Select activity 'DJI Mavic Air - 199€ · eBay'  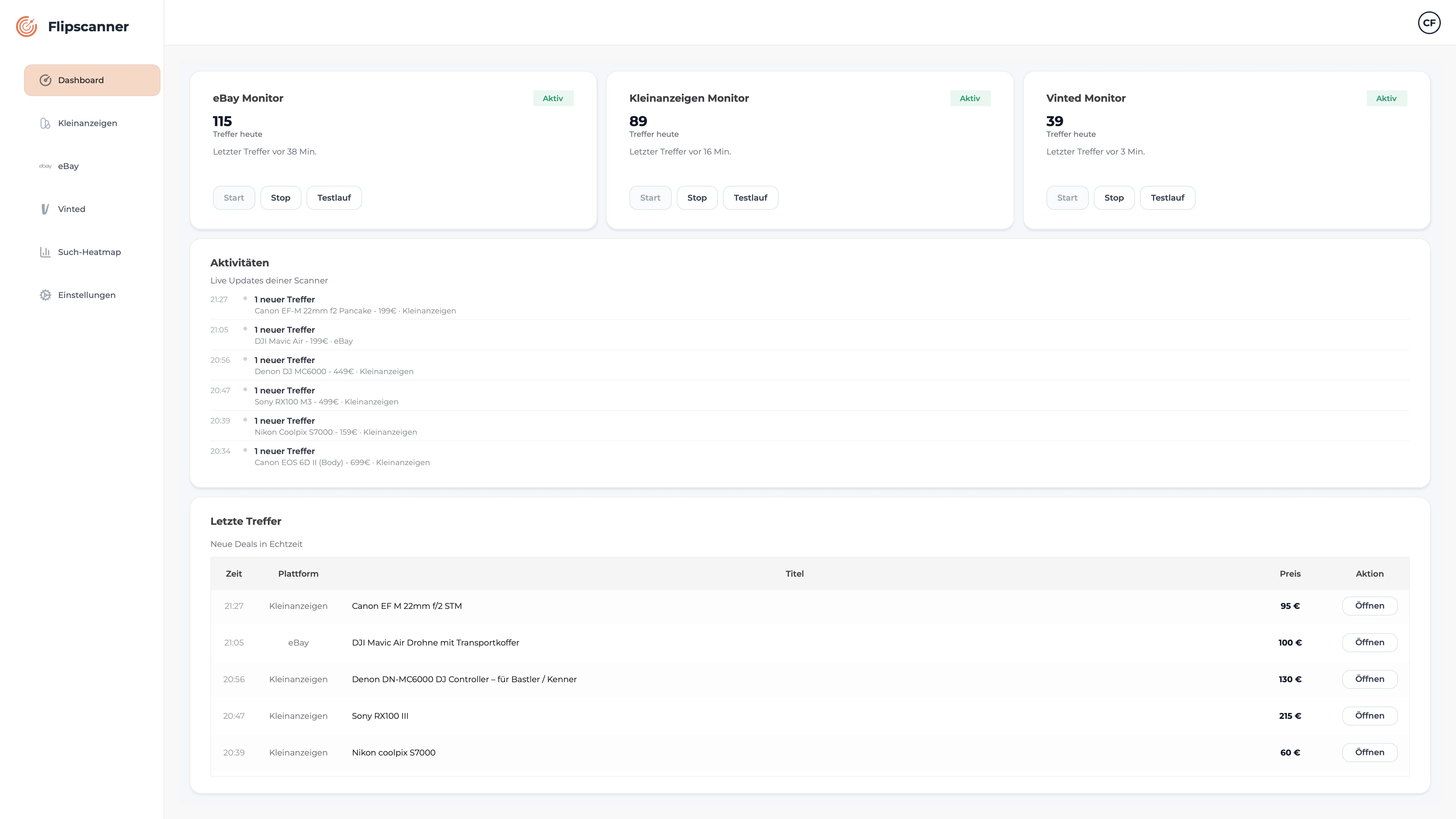(x=809, y=335)
